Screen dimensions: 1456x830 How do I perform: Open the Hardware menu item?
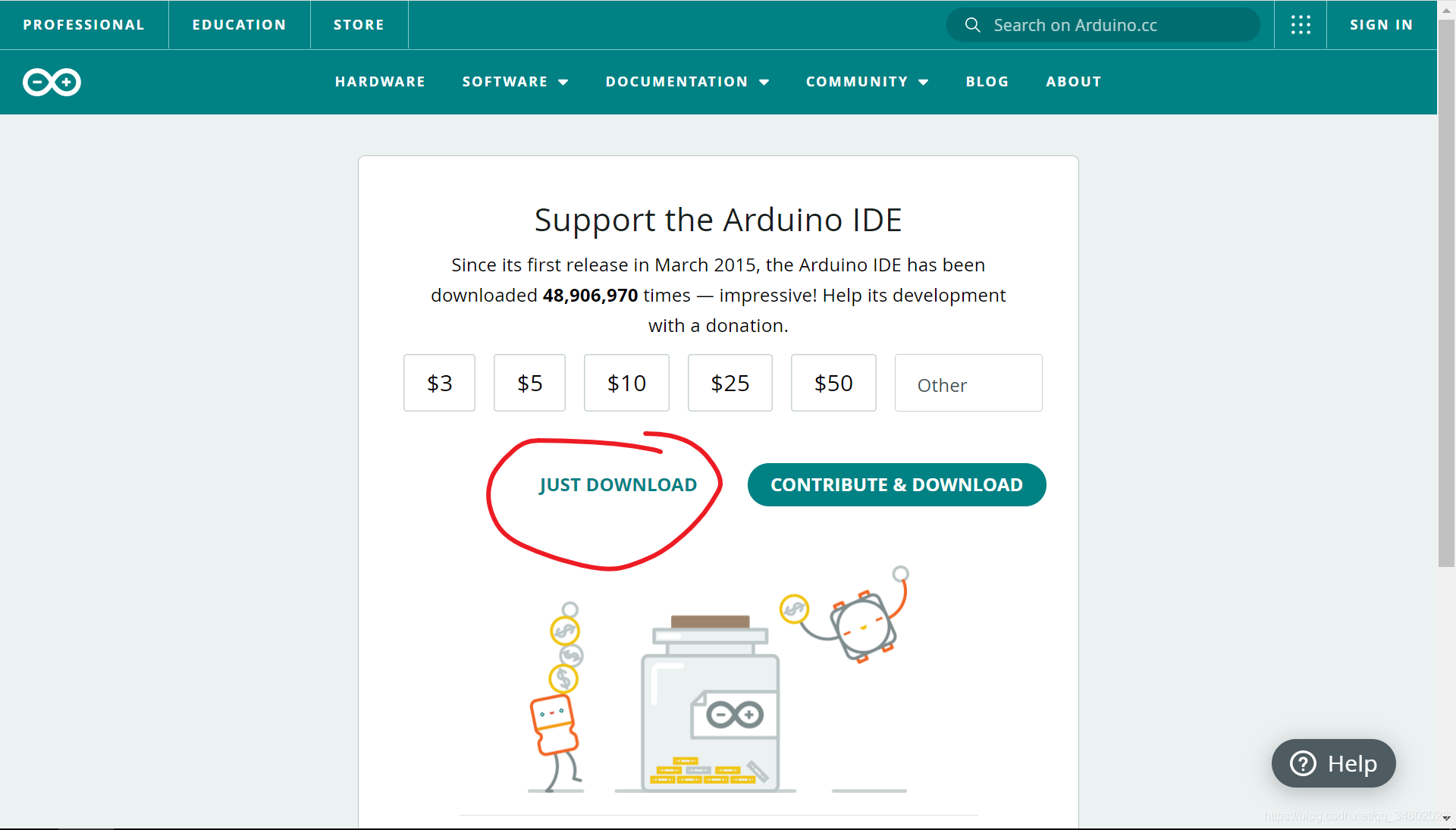[380, 82]
